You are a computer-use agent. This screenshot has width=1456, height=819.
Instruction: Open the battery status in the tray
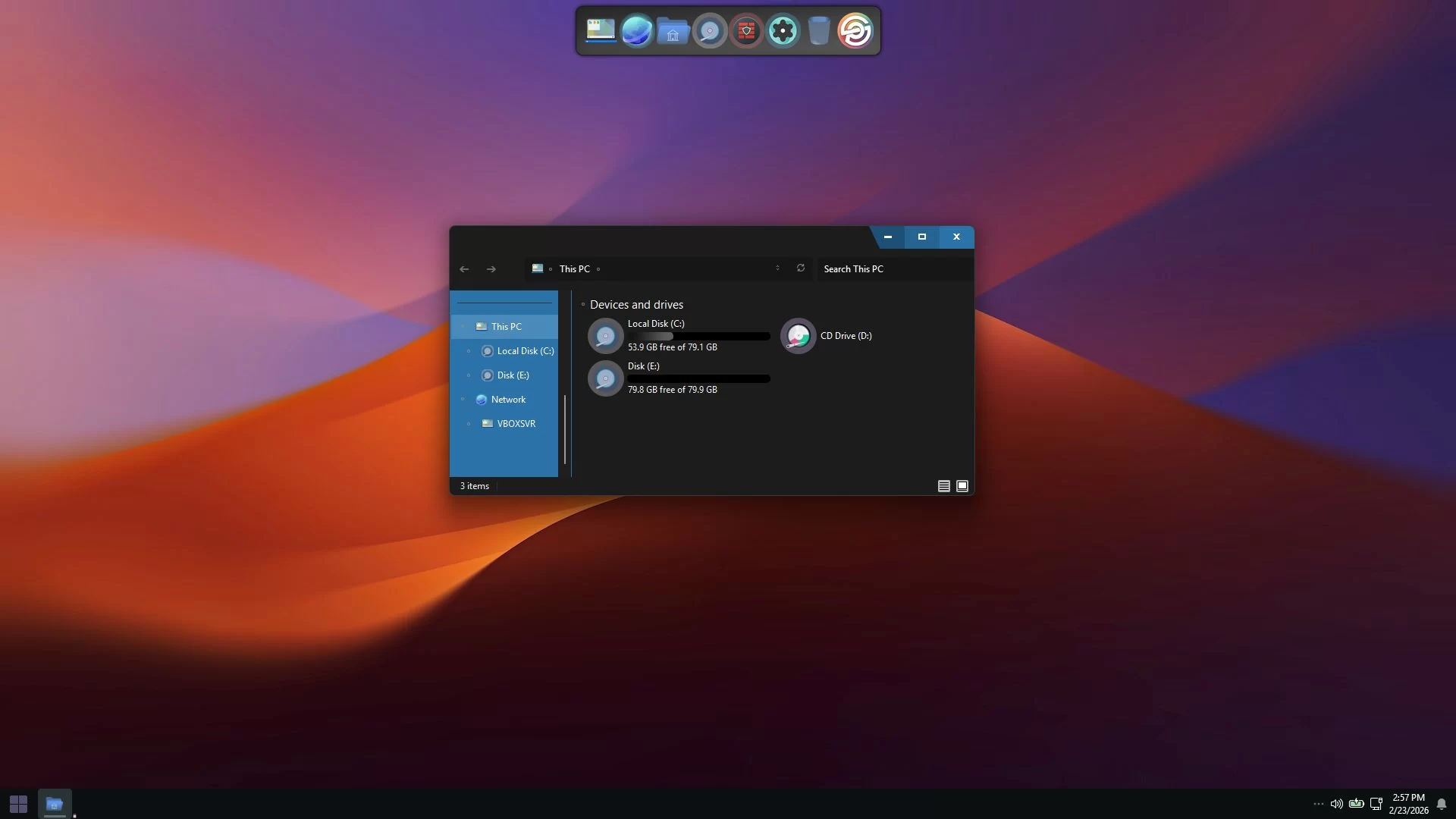1357,804
